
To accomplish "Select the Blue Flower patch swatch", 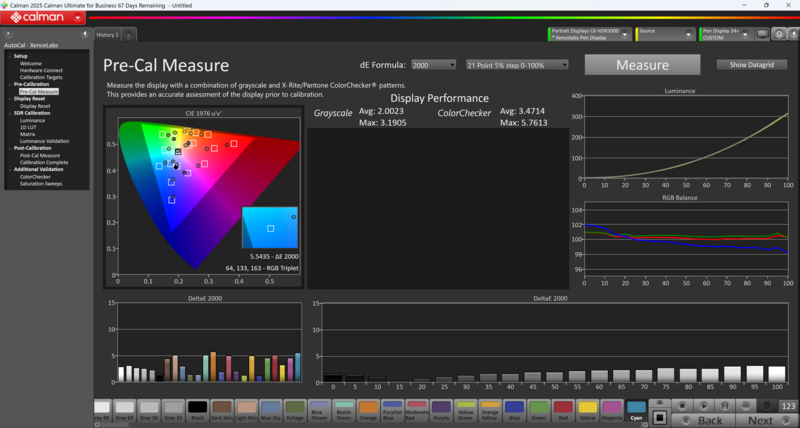I will [319, 411].
